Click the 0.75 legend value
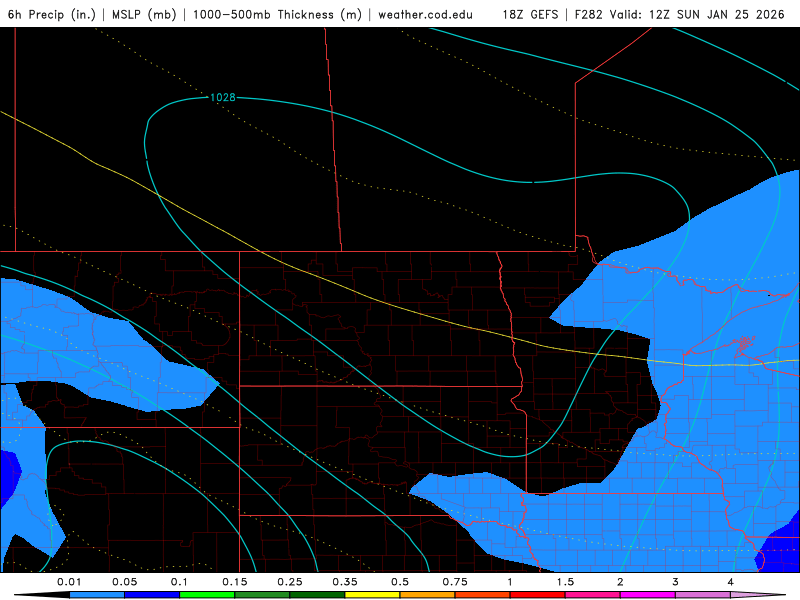This screenshot has height=600, width=800. [455, 582]
